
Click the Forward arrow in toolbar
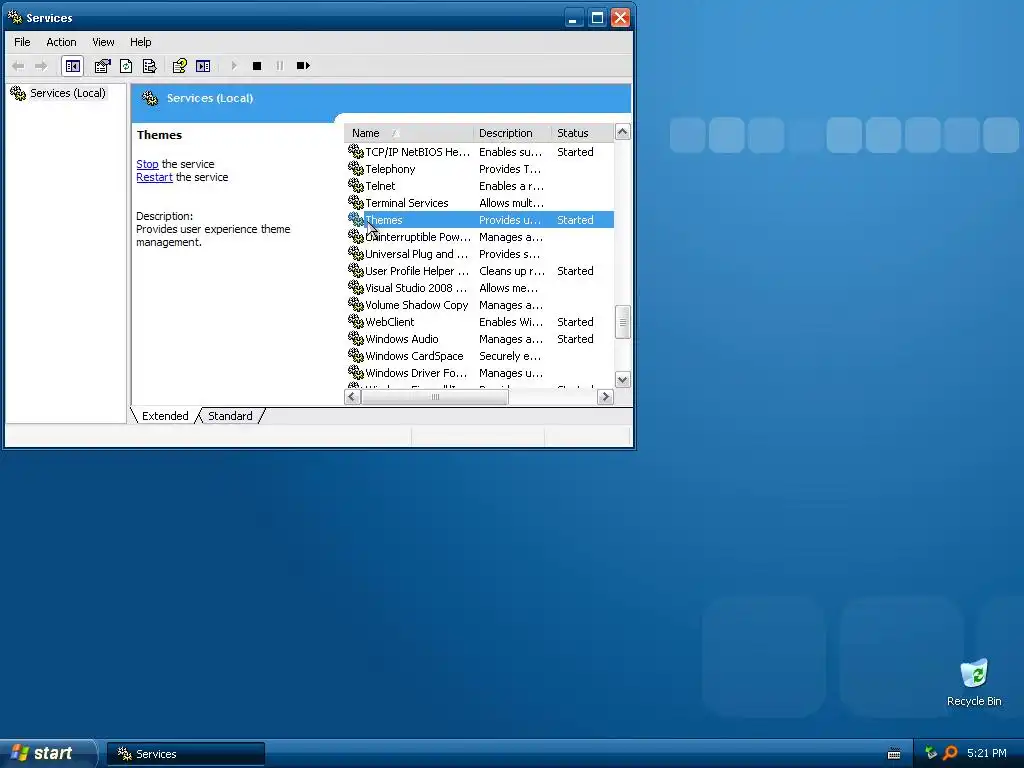coord(41,66)
